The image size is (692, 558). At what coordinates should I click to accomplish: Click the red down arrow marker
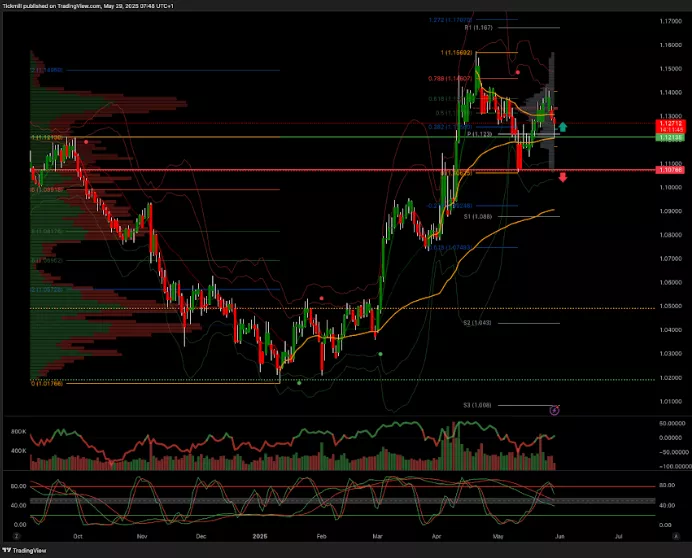[x=563, y=177]
